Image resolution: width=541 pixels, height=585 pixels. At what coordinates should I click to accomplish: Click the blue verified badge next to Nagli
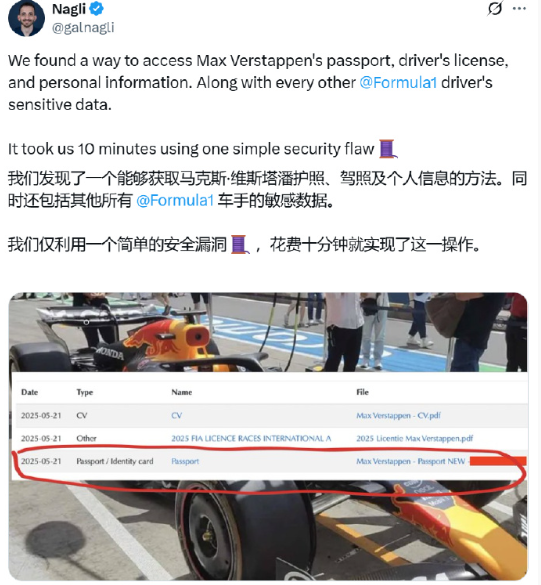click(97, 9)
